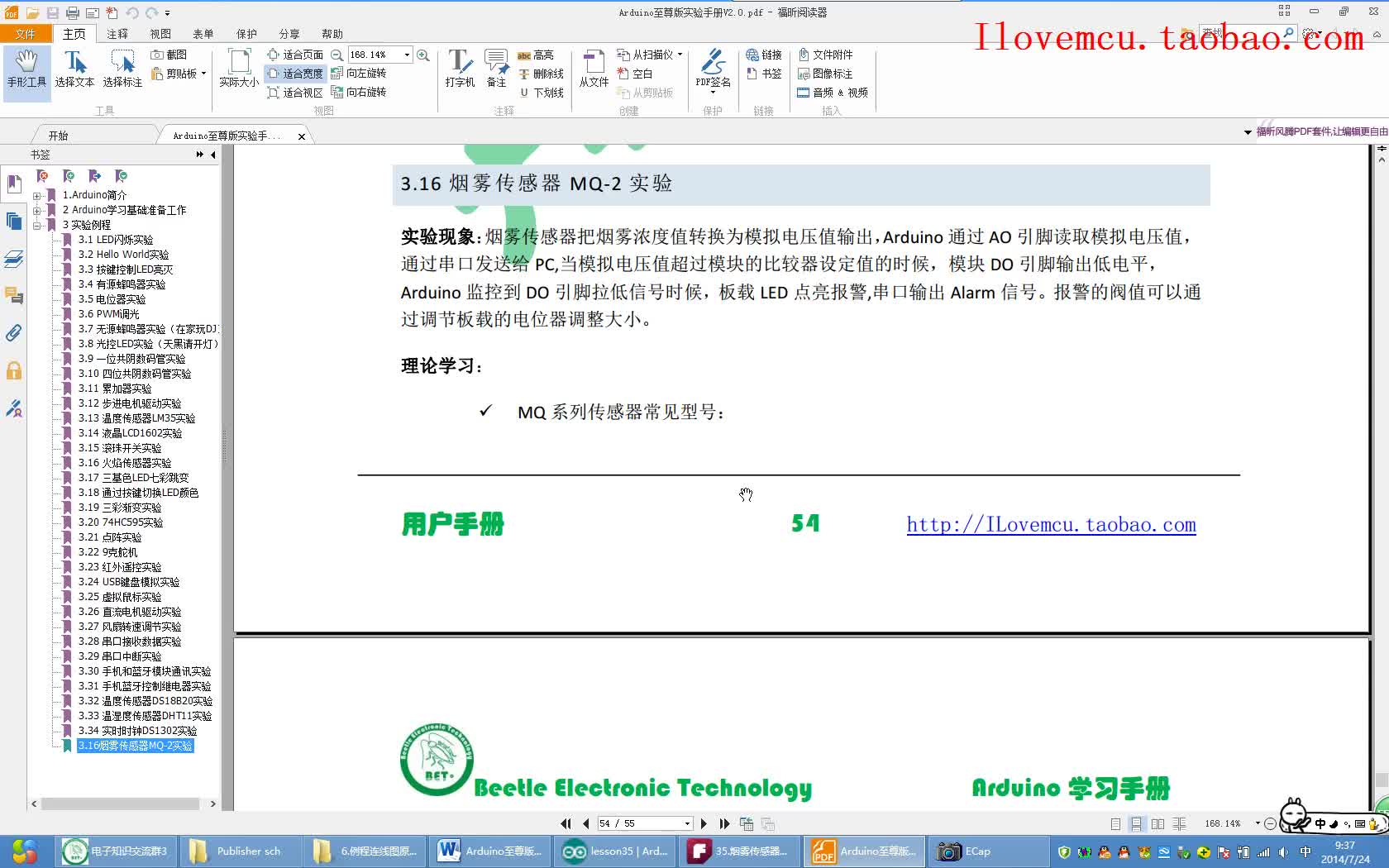
Task: Switch to the Form (表单) ribbon tab
Action: (203, 34)
